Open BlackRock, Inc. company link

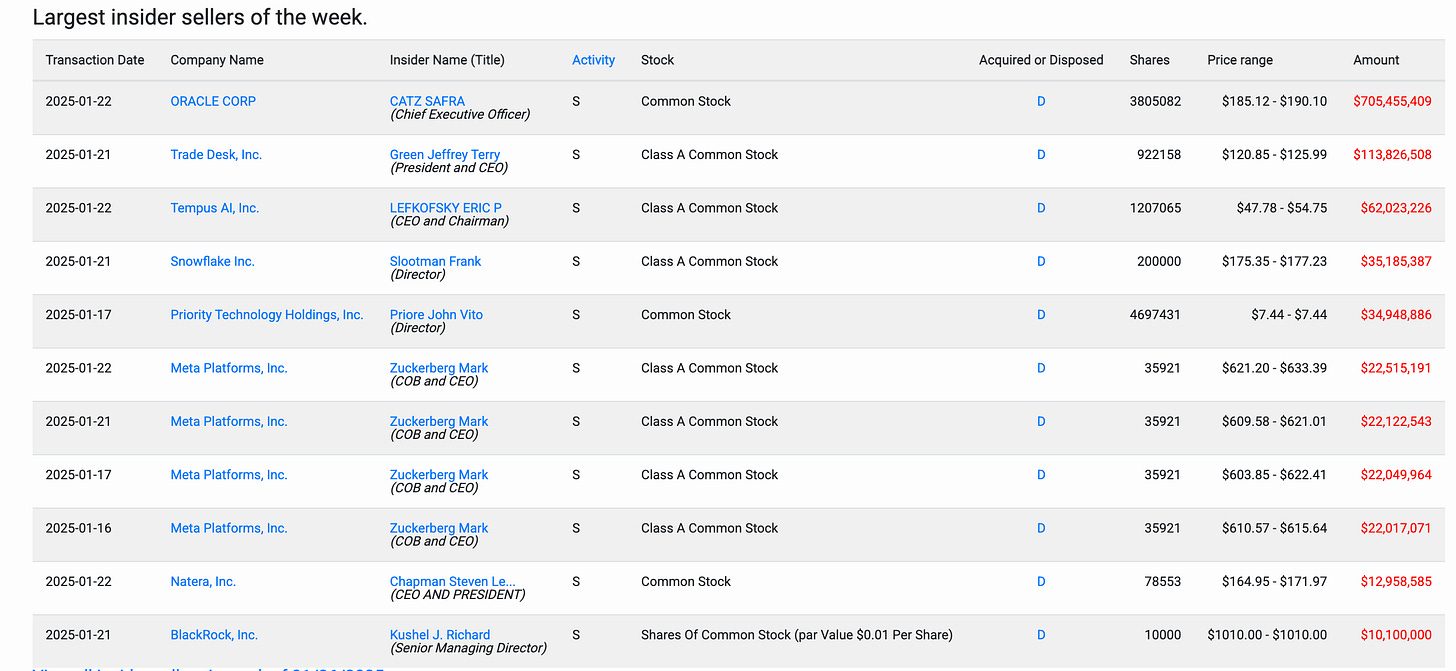tap(214, 635)
